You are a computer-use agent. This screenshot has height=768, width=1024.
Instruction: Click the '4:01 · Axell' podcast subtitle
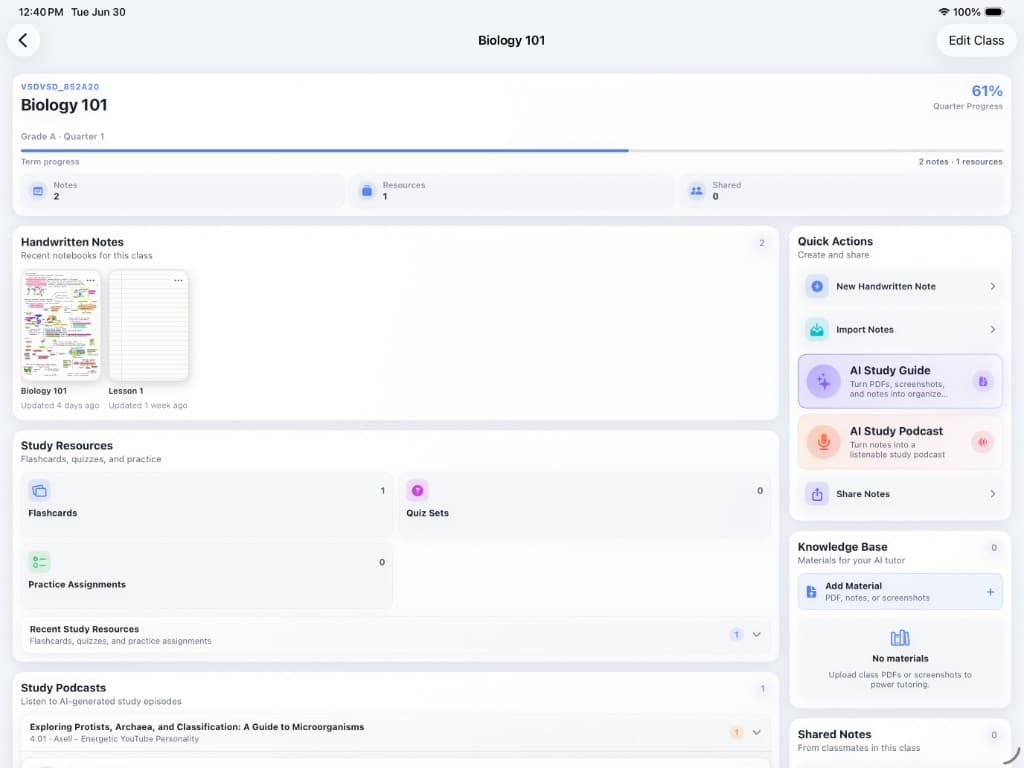(x=114, y=739)
